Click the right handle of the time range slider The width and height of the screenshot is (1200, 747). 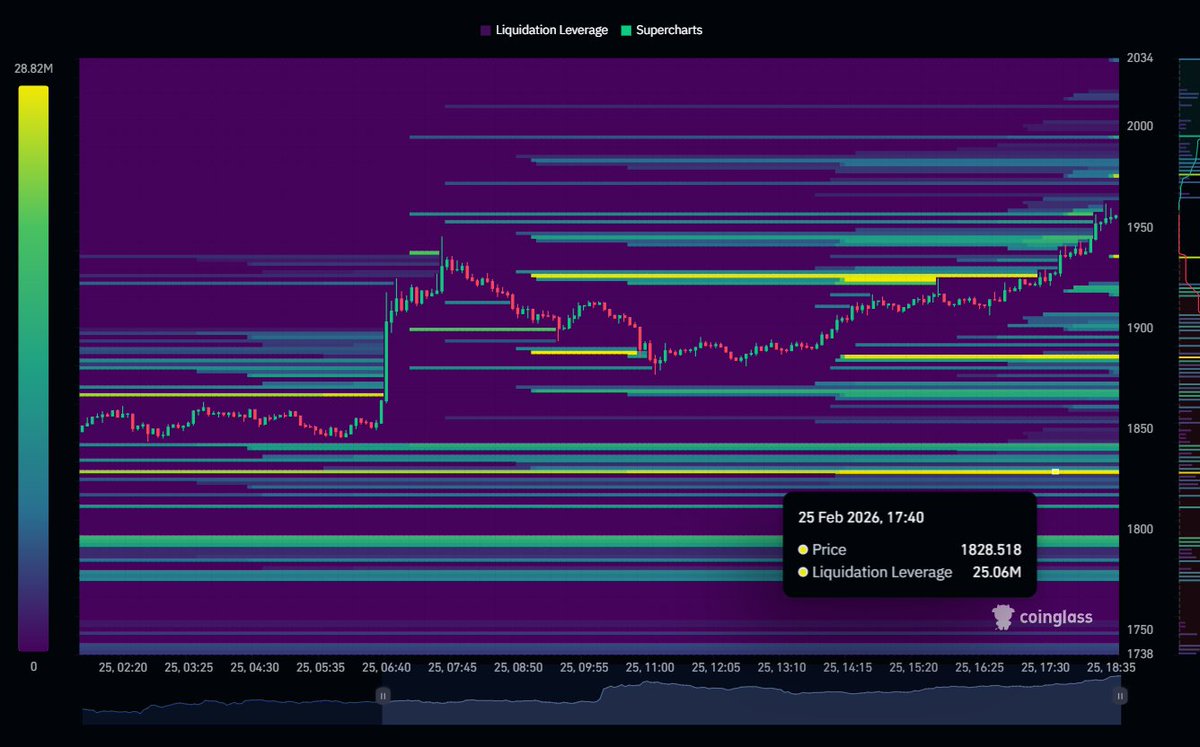[x=1121, y=695]
